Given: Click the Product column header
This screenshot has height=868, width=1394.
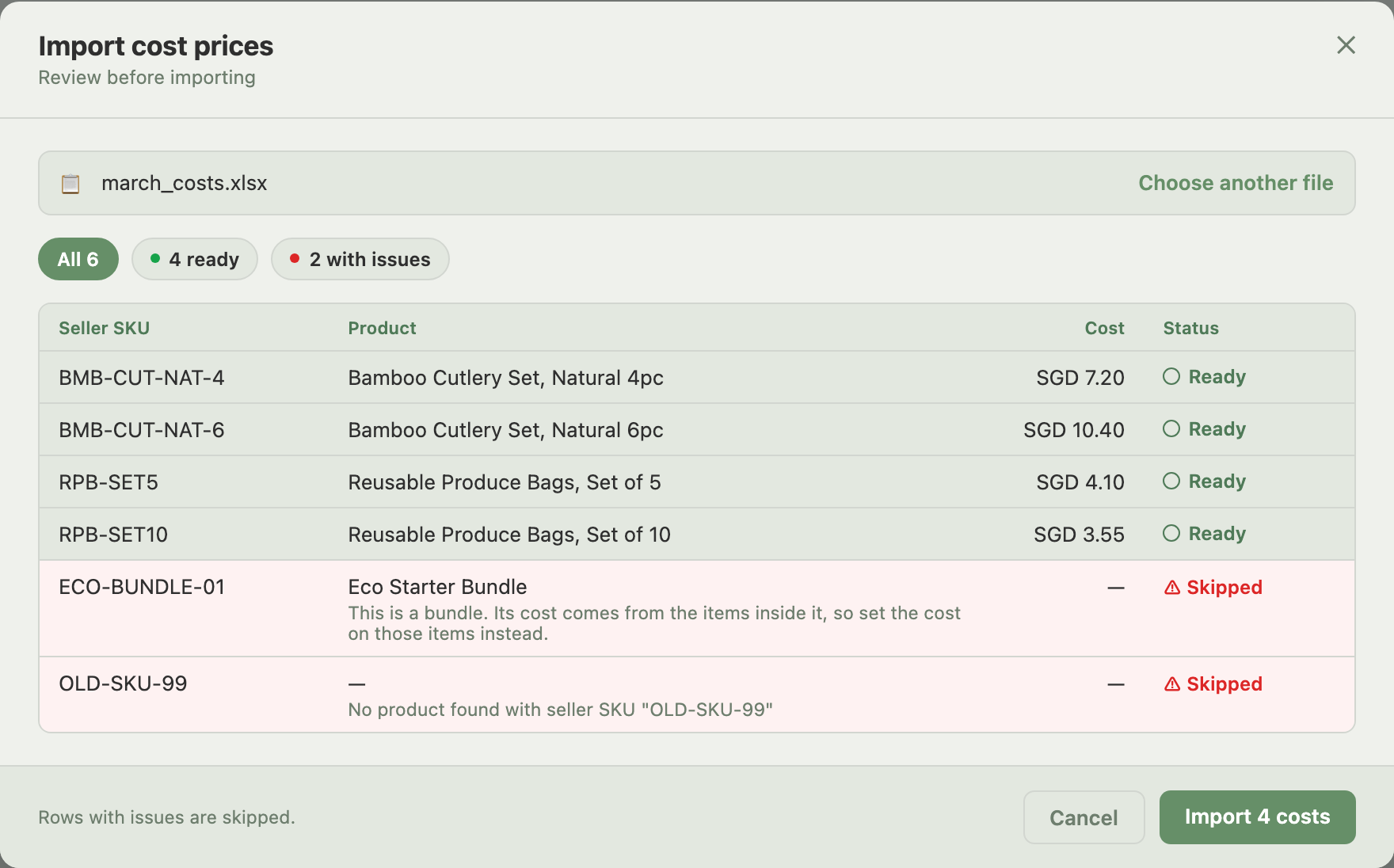Looking at the screenshot, I should 382,328.
